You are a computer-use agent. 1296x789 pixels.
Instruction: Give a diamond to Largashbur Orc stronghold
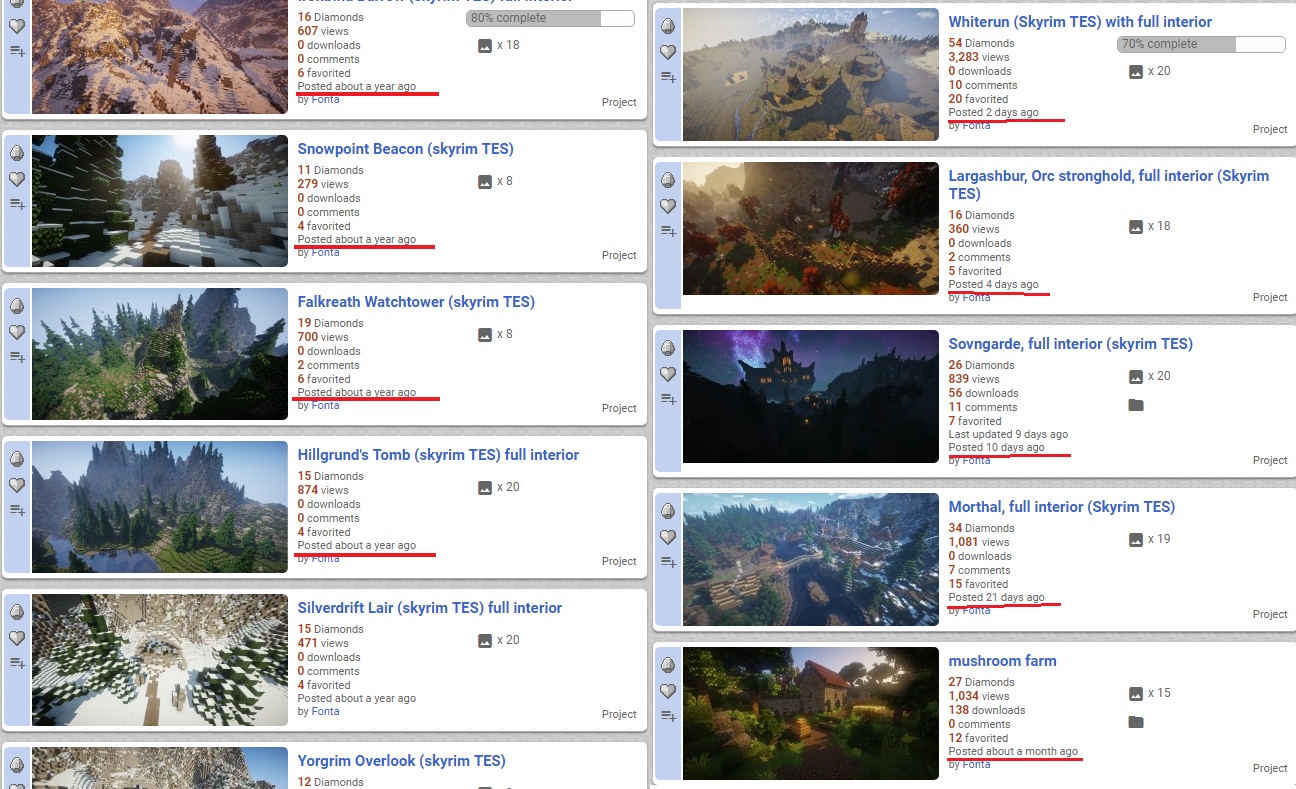pos(668,181)
